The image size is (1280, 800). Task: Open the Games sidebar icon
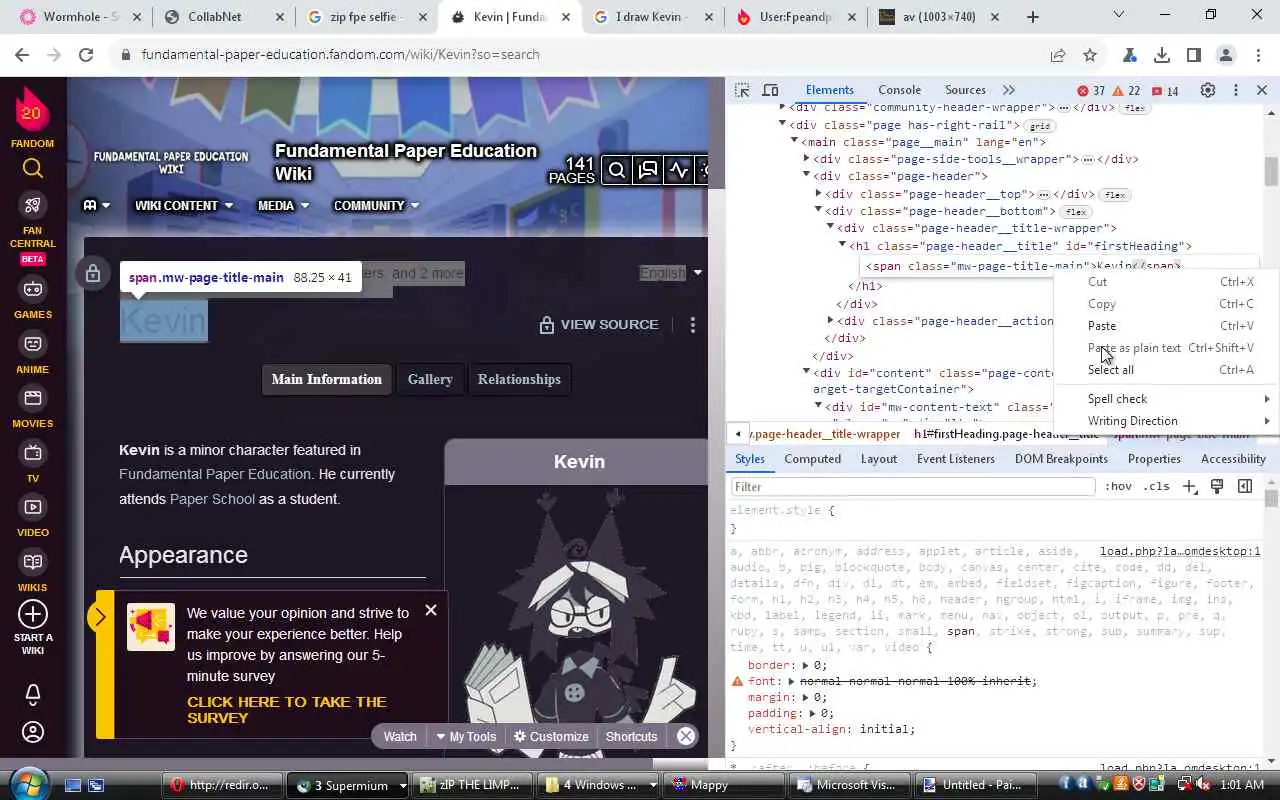pos(33,289)
